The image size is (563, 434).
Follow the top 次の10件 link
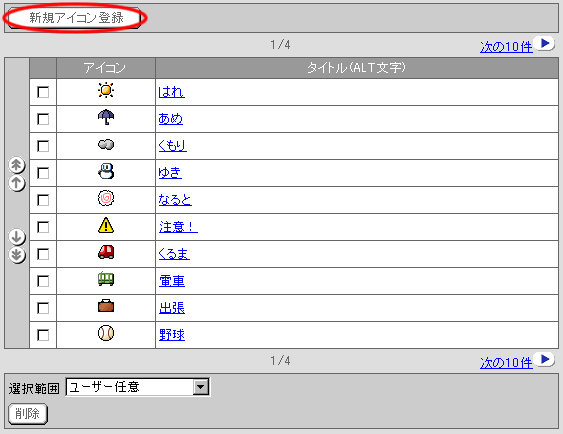[x=506, y=47]
